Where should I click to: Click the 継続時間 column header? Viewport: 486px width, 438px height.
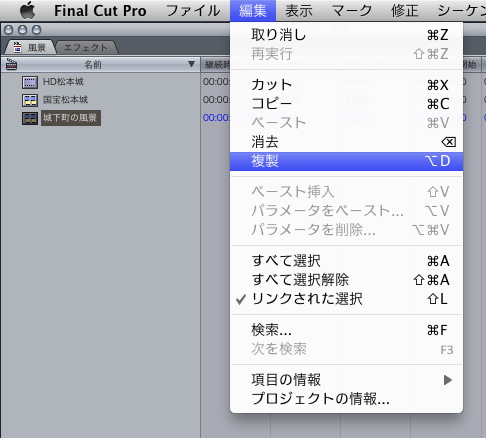pos(216,65)
